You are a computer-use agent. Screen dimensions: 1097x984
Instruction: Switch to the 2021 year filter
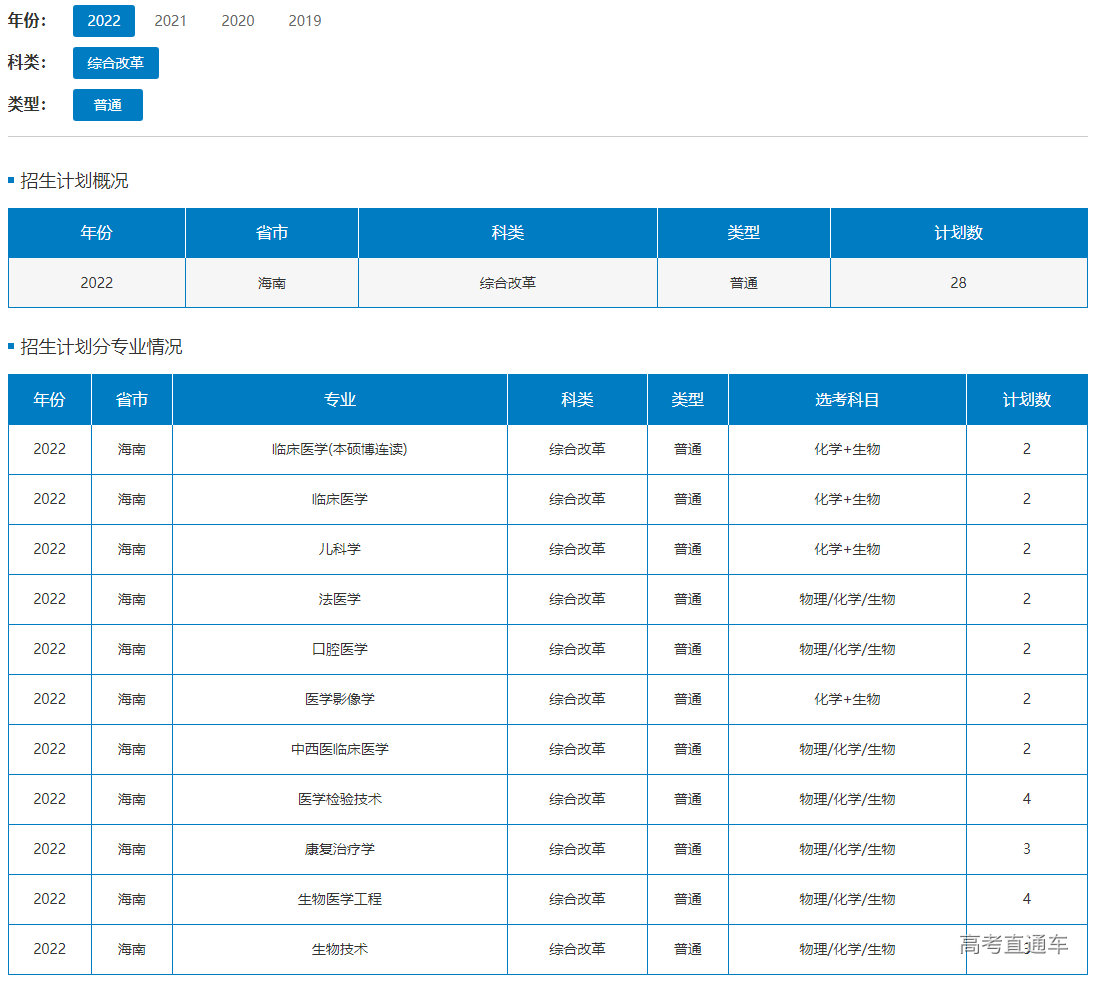(171, 21)
